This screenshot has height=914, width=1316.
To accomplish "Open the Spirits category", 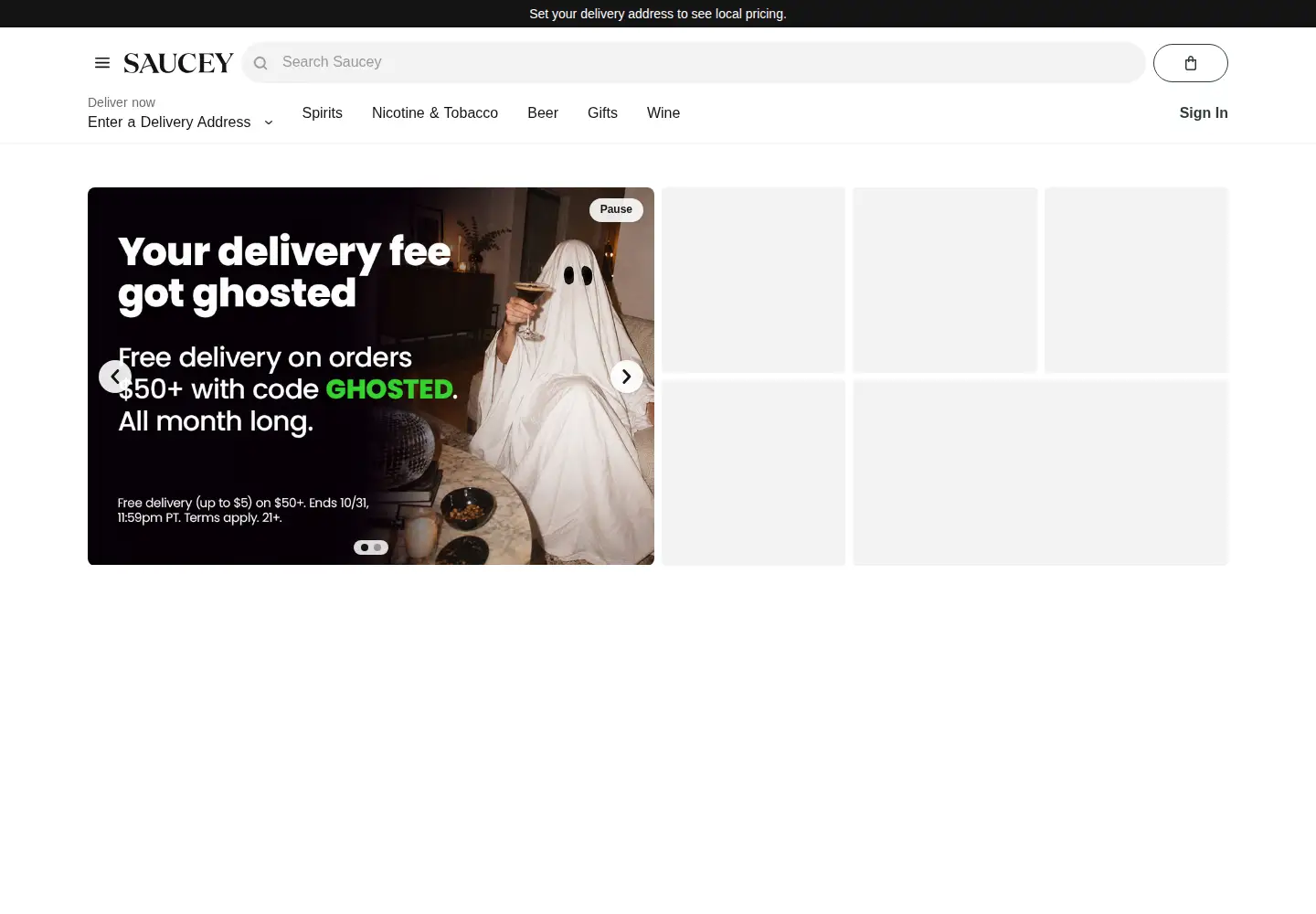I will click(x=323, y=113).
